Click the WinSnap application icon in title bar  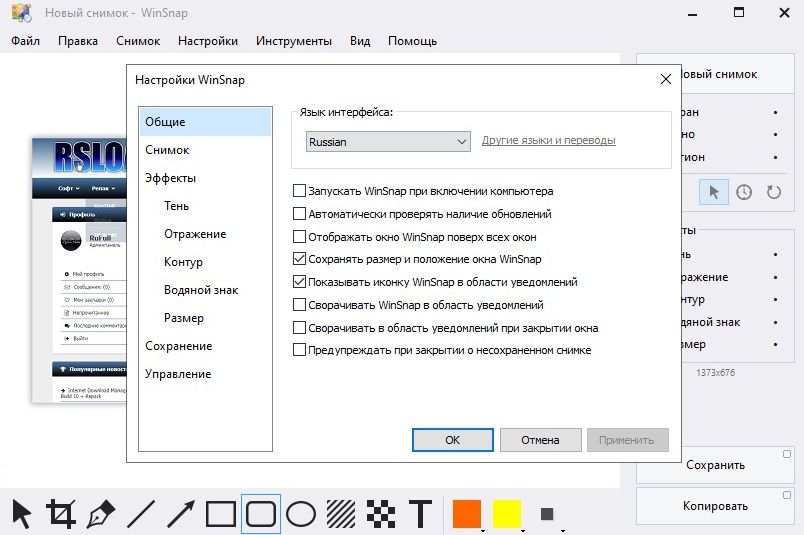point(22,13)
